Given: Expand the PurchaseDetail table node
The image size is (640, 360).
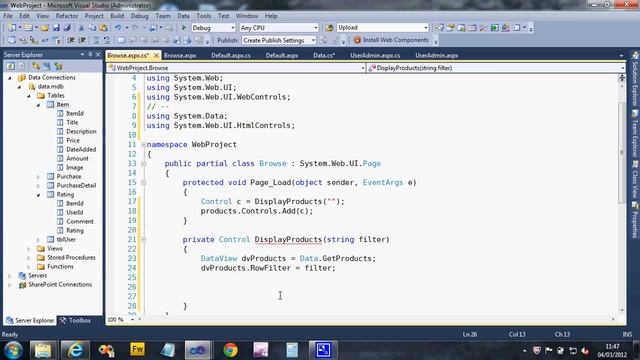Looking at the screenshot, I should click(38, 186).
